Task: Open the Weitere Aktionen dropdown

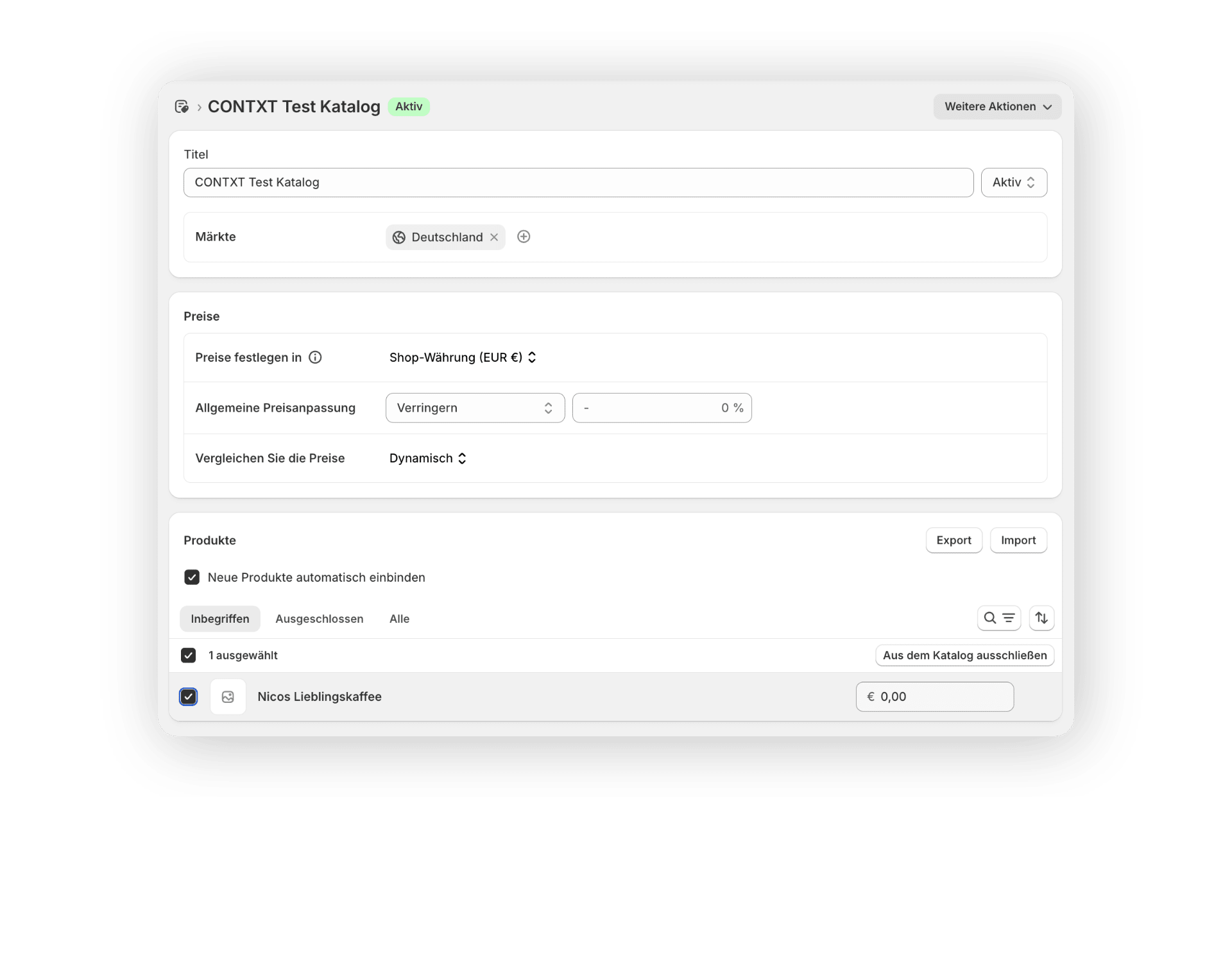Action: 997,106
